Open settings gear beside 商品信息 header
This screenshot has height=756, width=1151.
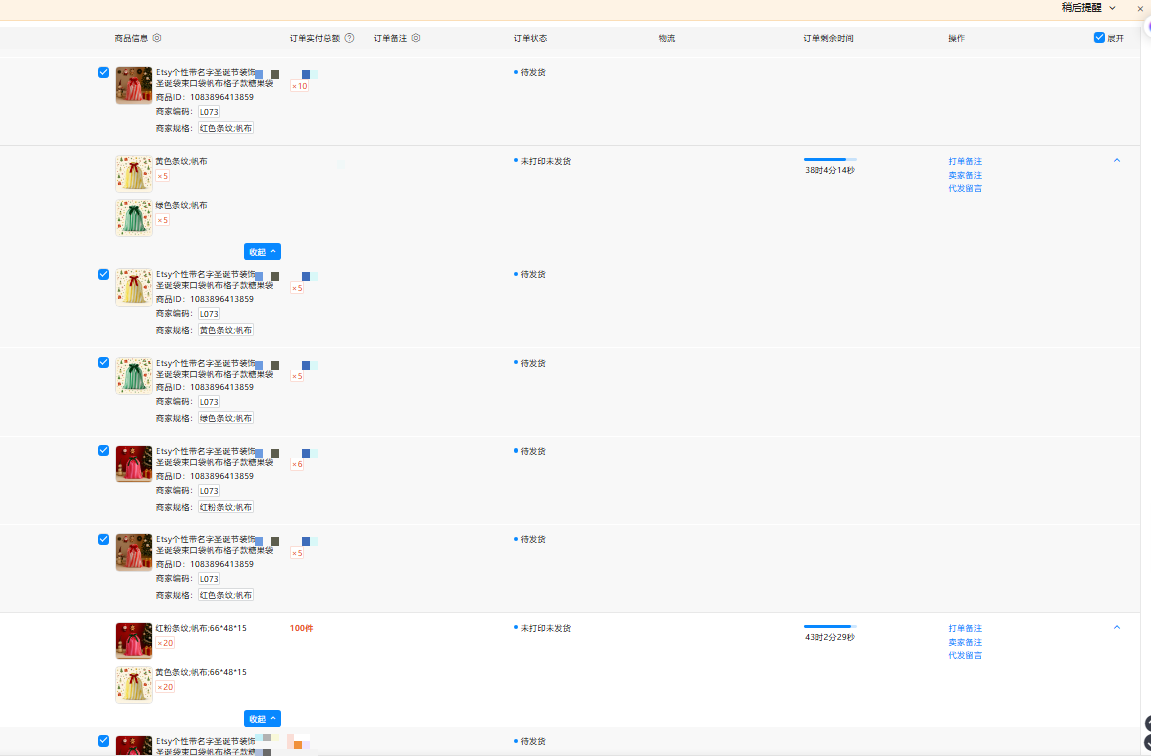[x=157, y=38]
